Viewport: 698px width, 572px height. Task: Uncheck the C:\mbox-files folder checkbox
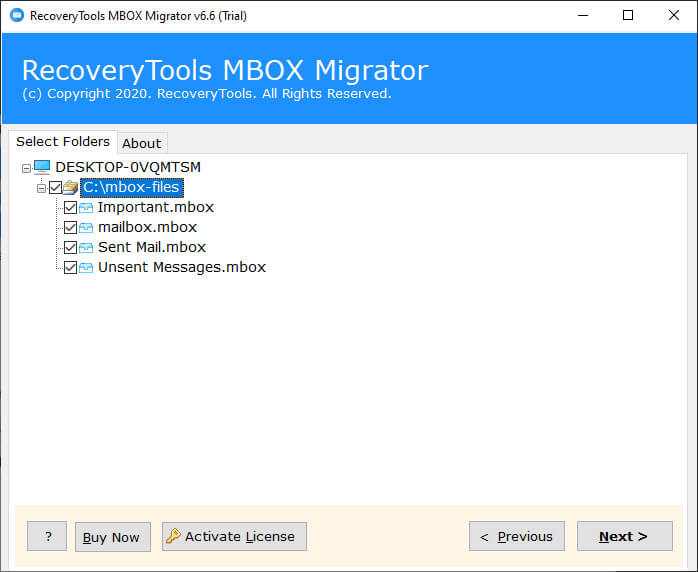tap(55, 187)
